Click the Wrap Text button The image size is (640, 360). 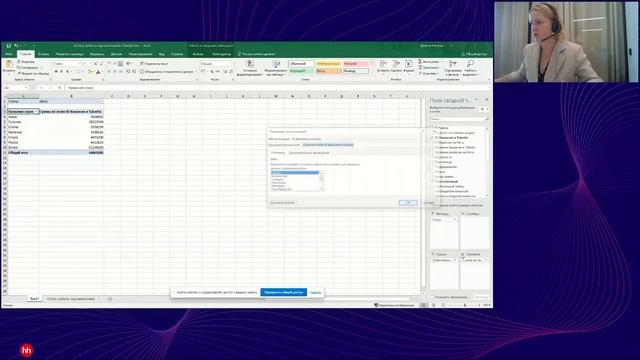[154, 64]
